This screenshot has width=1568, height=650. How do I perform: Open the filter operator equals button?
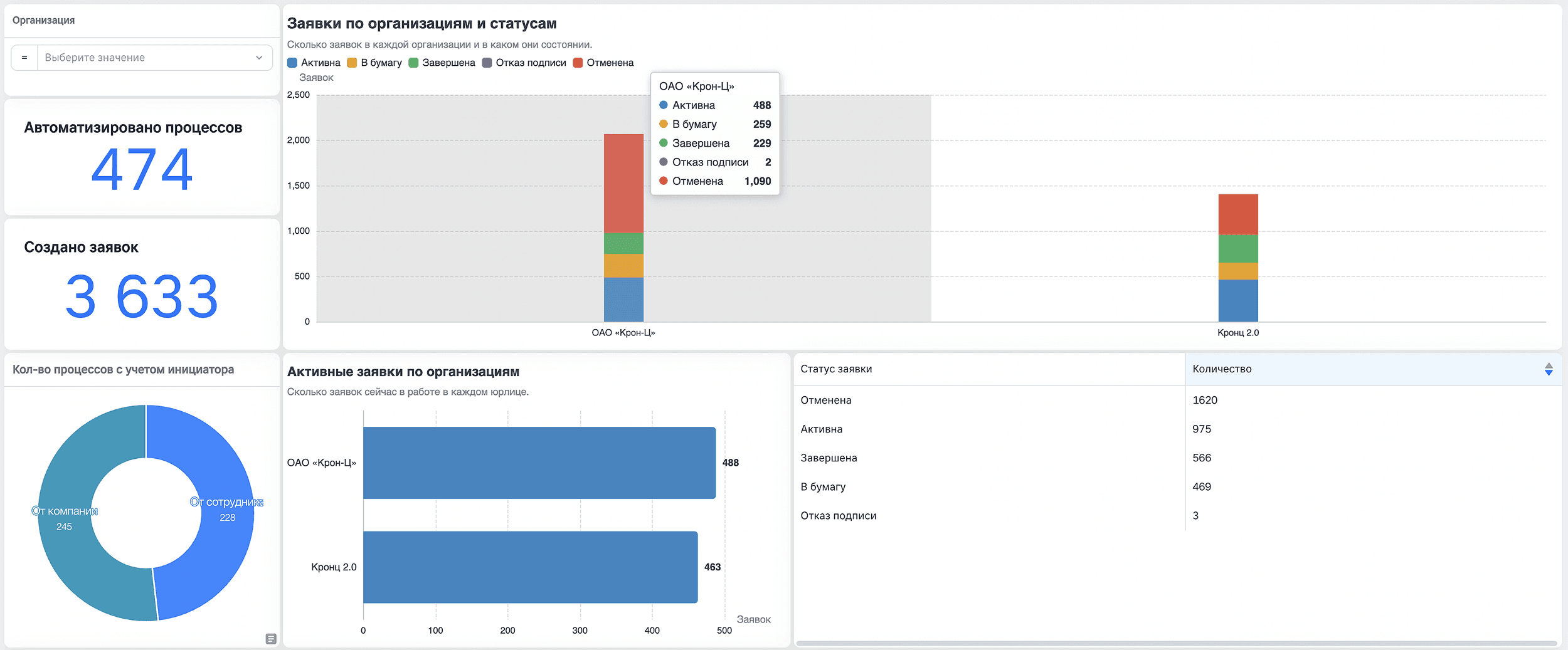[x=24, y=58]
